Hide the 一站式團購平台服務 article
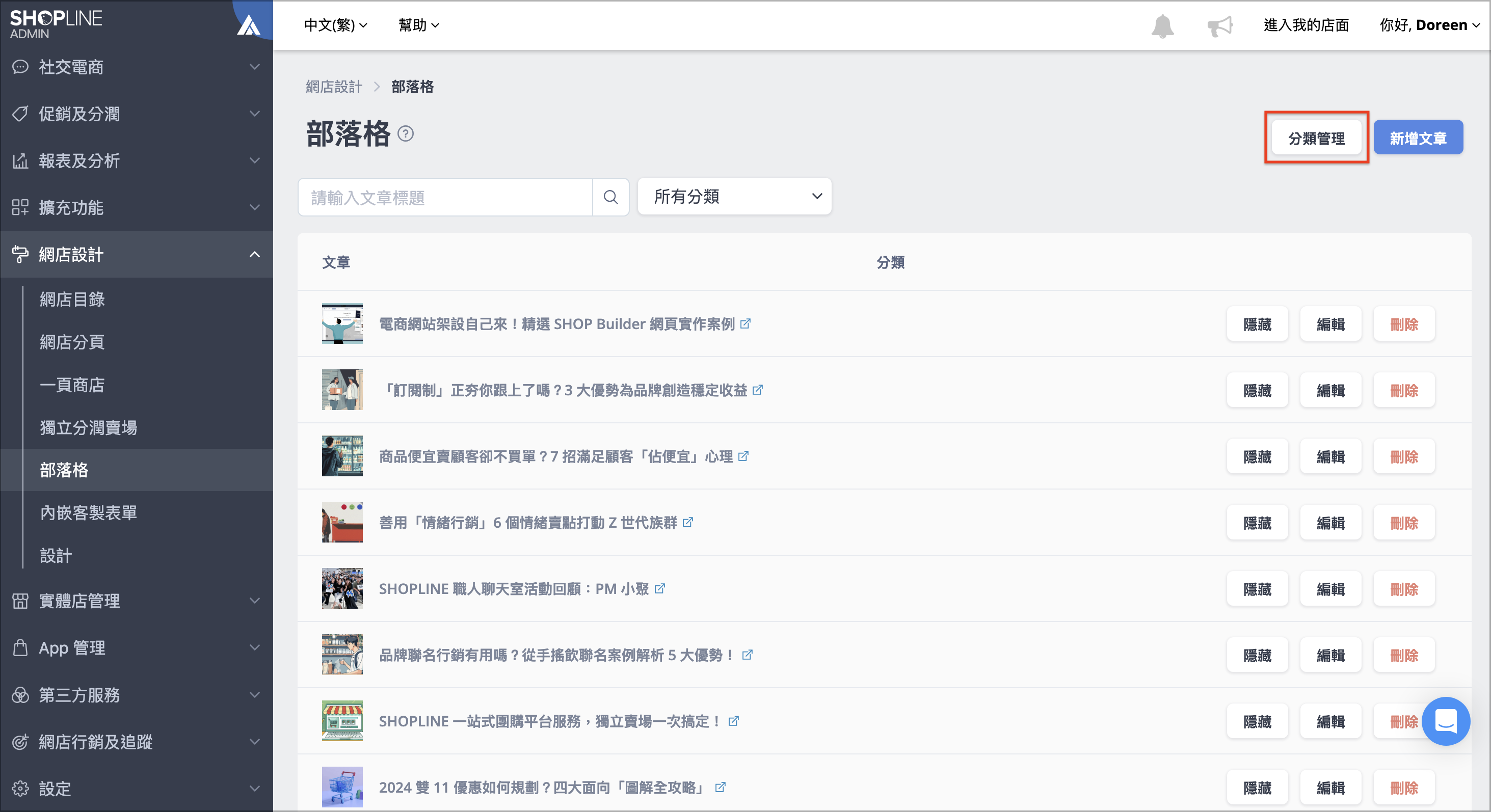 point(1257,722)
